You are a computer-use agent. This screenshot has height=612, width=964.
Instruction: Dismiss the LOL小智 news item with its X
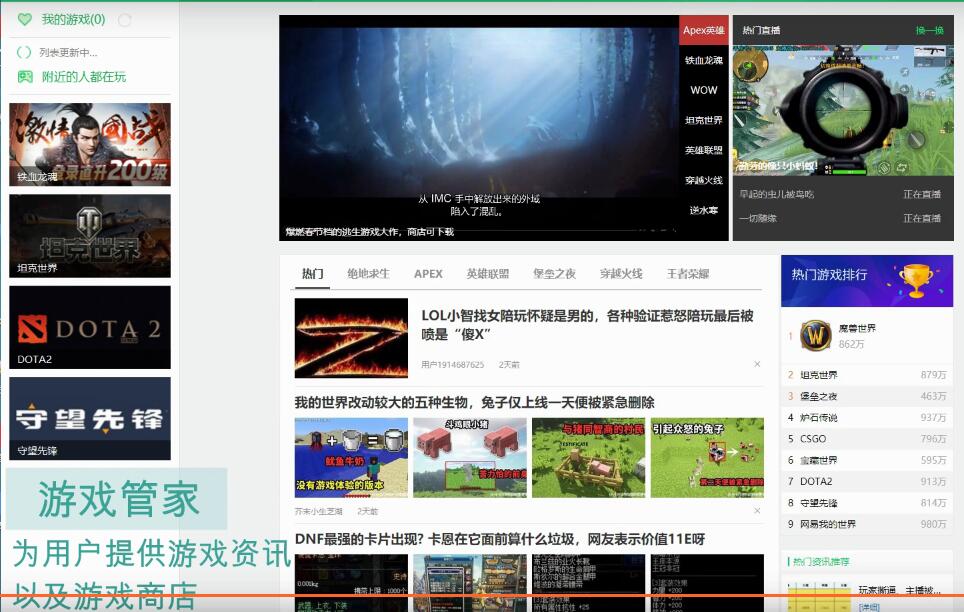757,362
